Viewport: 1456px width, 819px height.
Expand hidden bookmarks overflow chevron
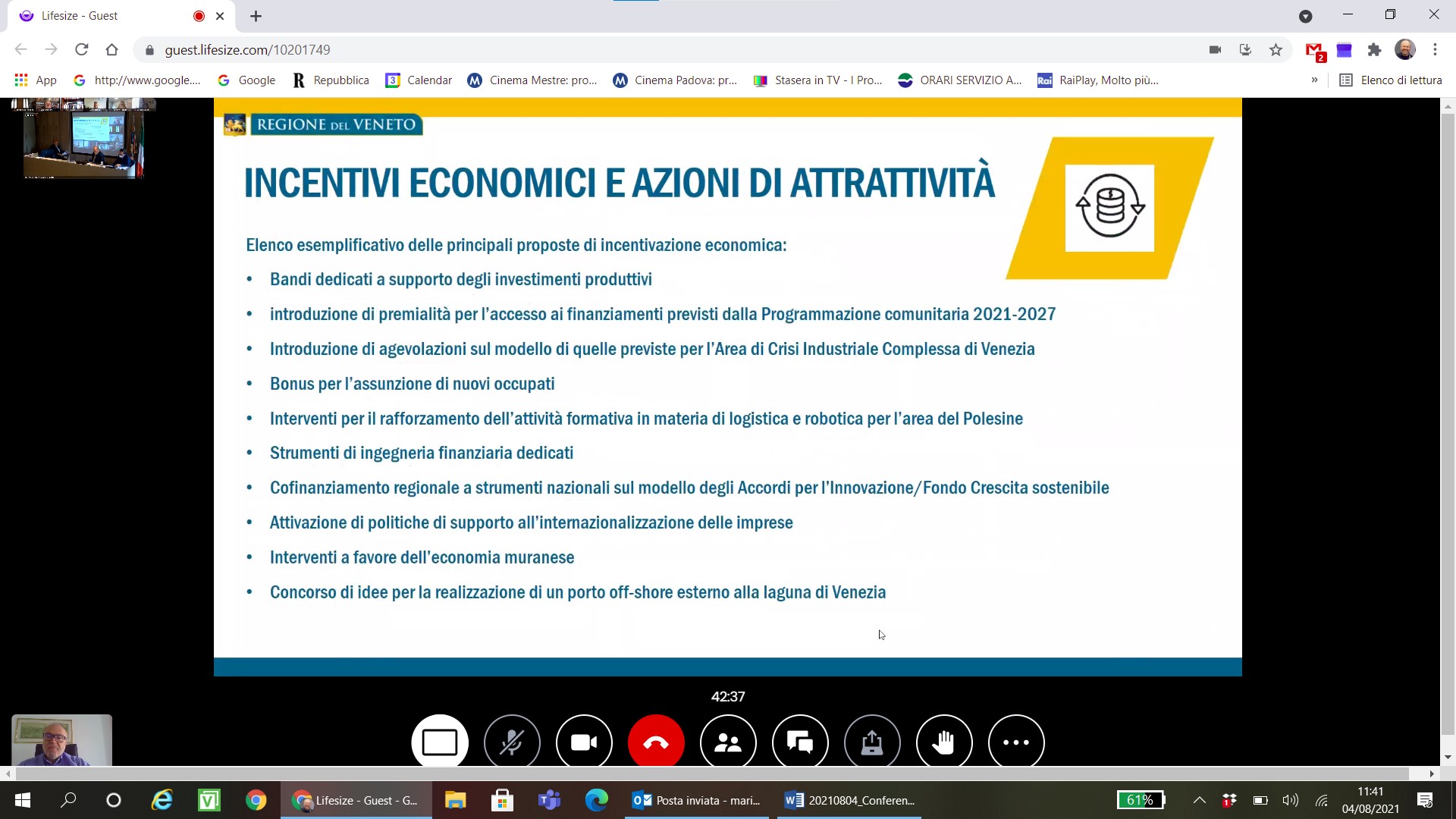click(x=1314, y=80)
